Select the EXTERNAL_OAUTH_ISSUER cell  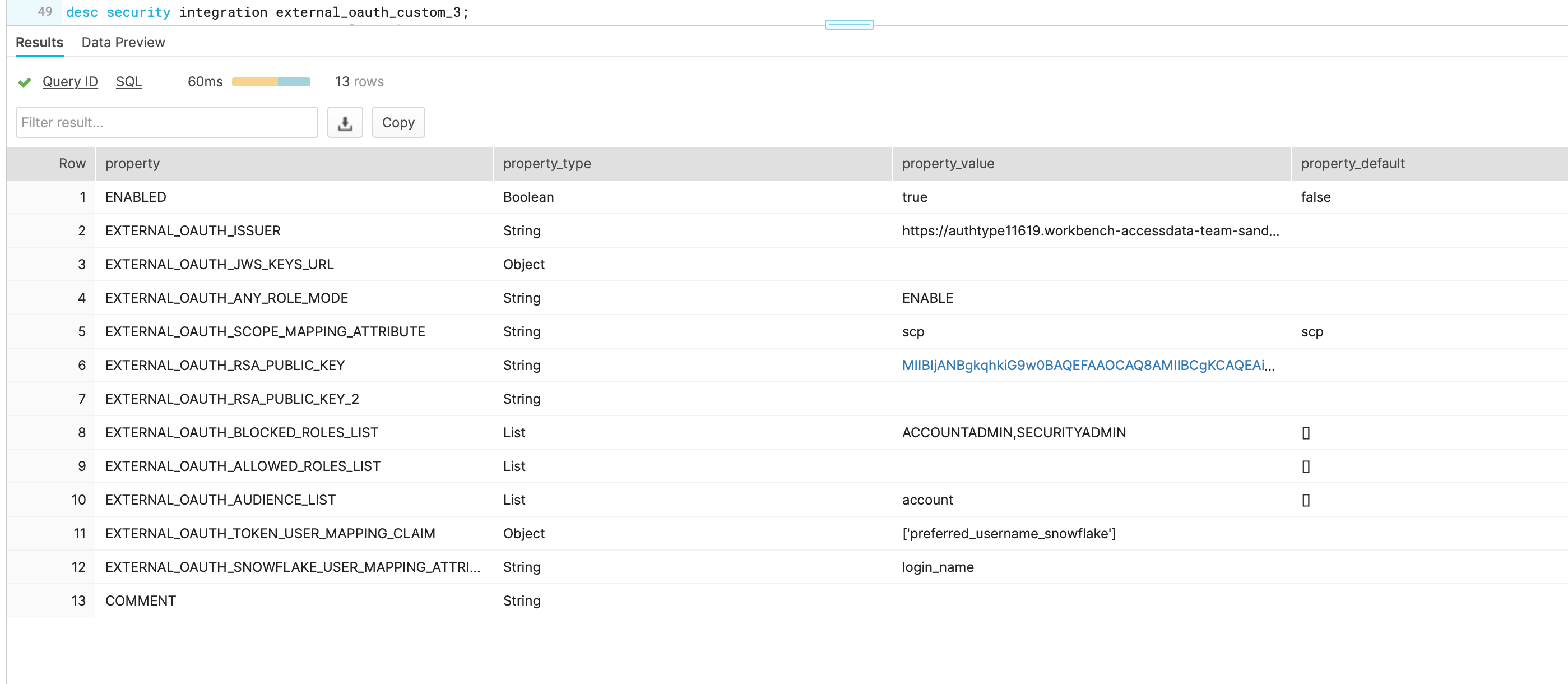click(x=294, y=231)
